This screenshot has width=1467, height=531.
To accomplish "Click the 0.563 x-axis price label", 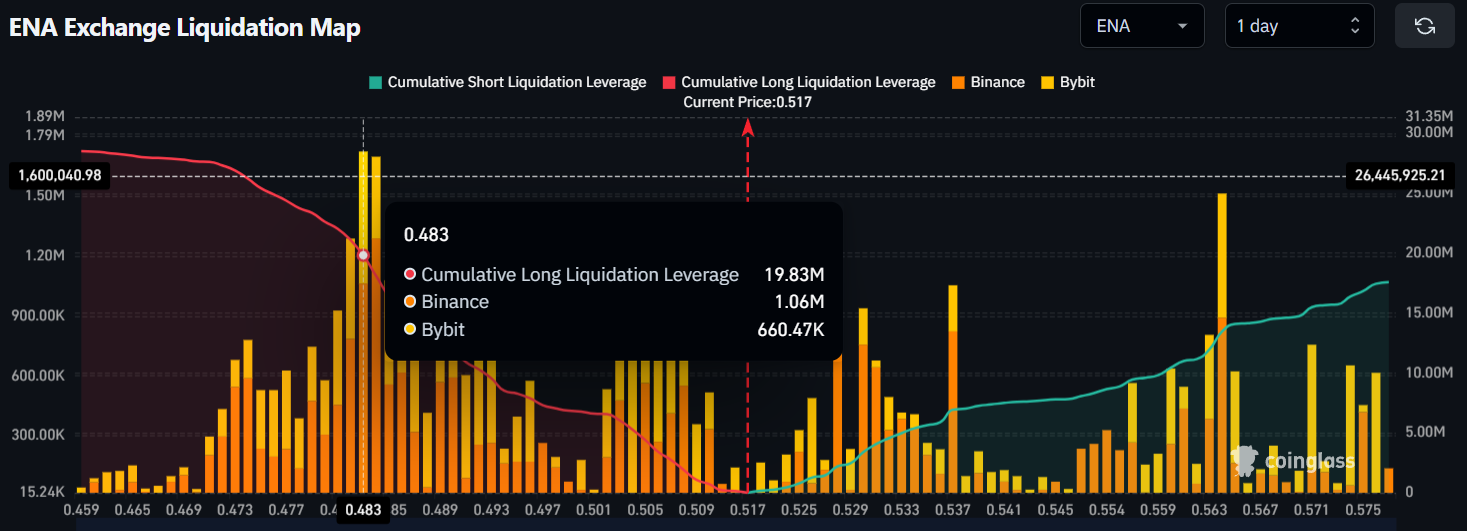I will [1210, 509].
